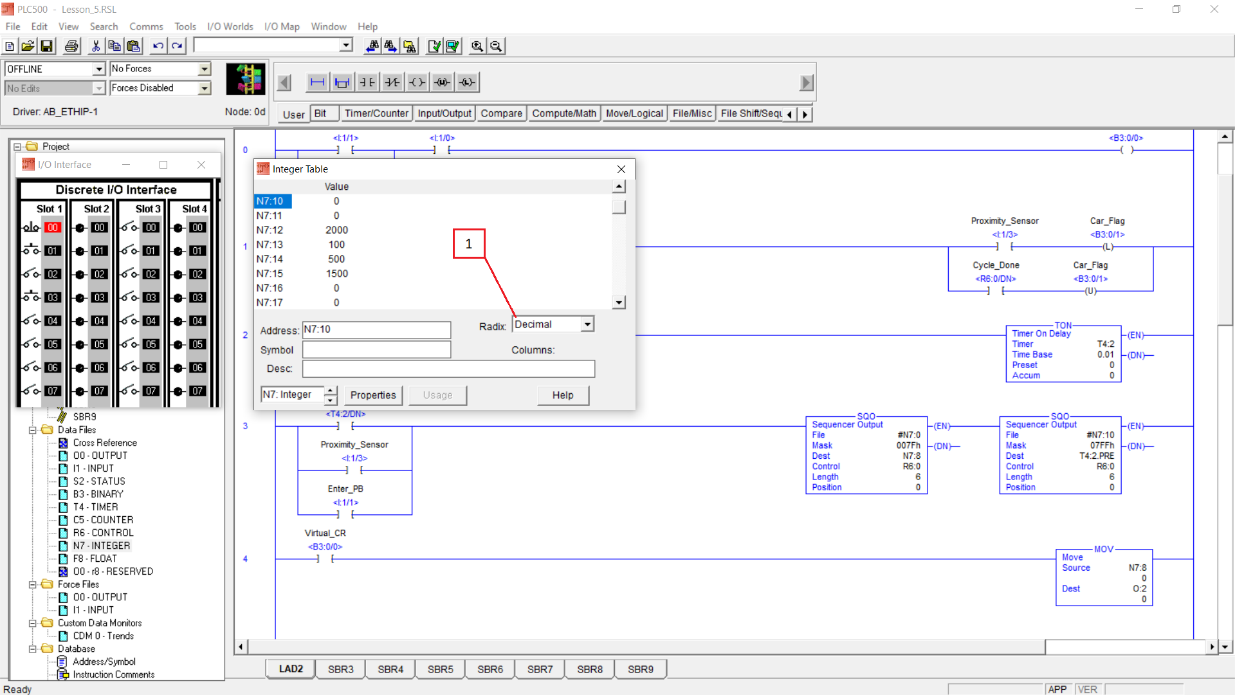Click the Undo arrow icon
The image size is (1235, 695).
pyautogui.click(x=158, y=46)
